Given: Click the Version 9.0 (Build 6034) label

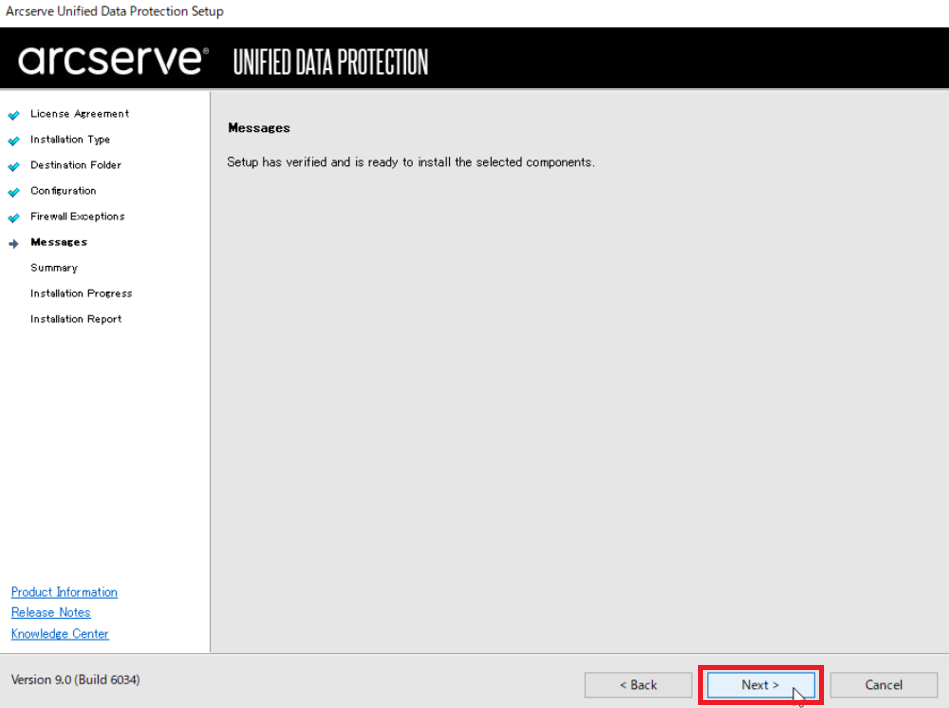Looking at the screenshot, I should click(76, 680).
